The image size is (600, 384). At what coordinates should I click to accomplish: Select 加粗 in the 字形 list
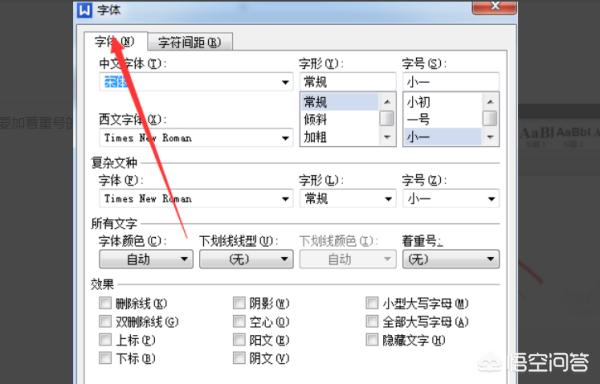coord(339,137)
